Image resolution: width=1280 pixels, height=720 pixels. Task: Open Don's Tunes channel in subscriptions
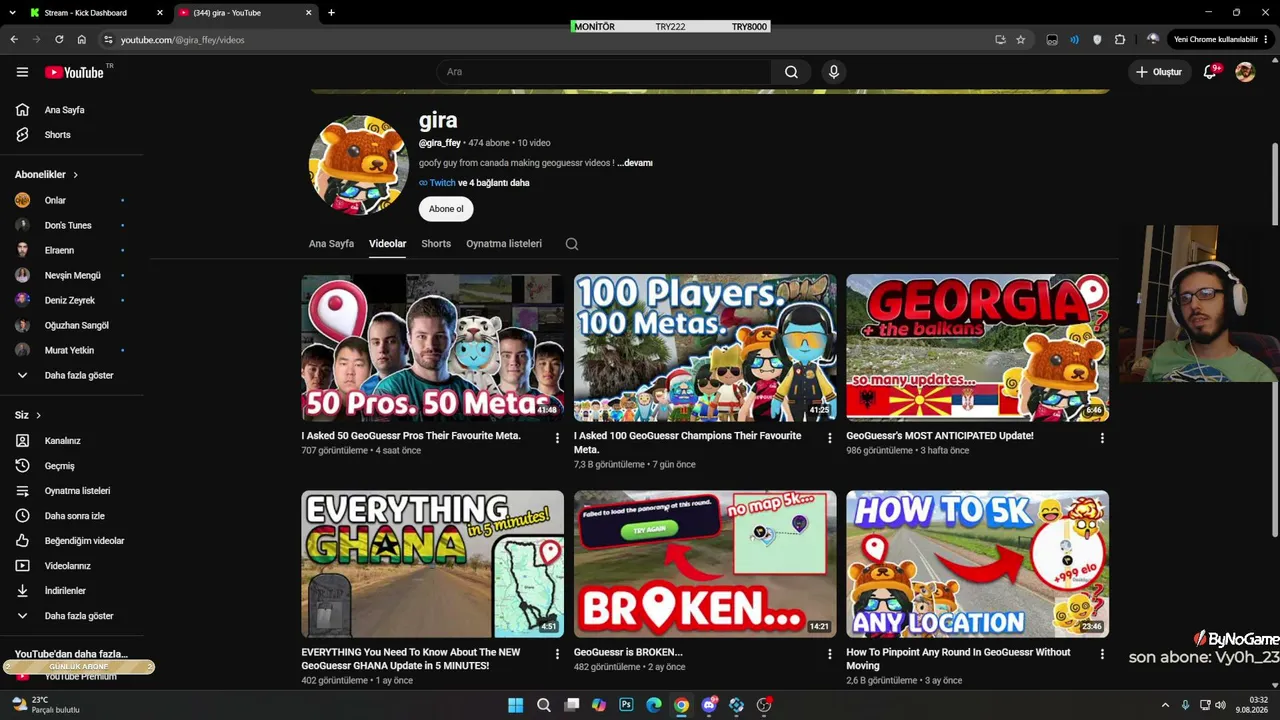[x=68, y=226]
